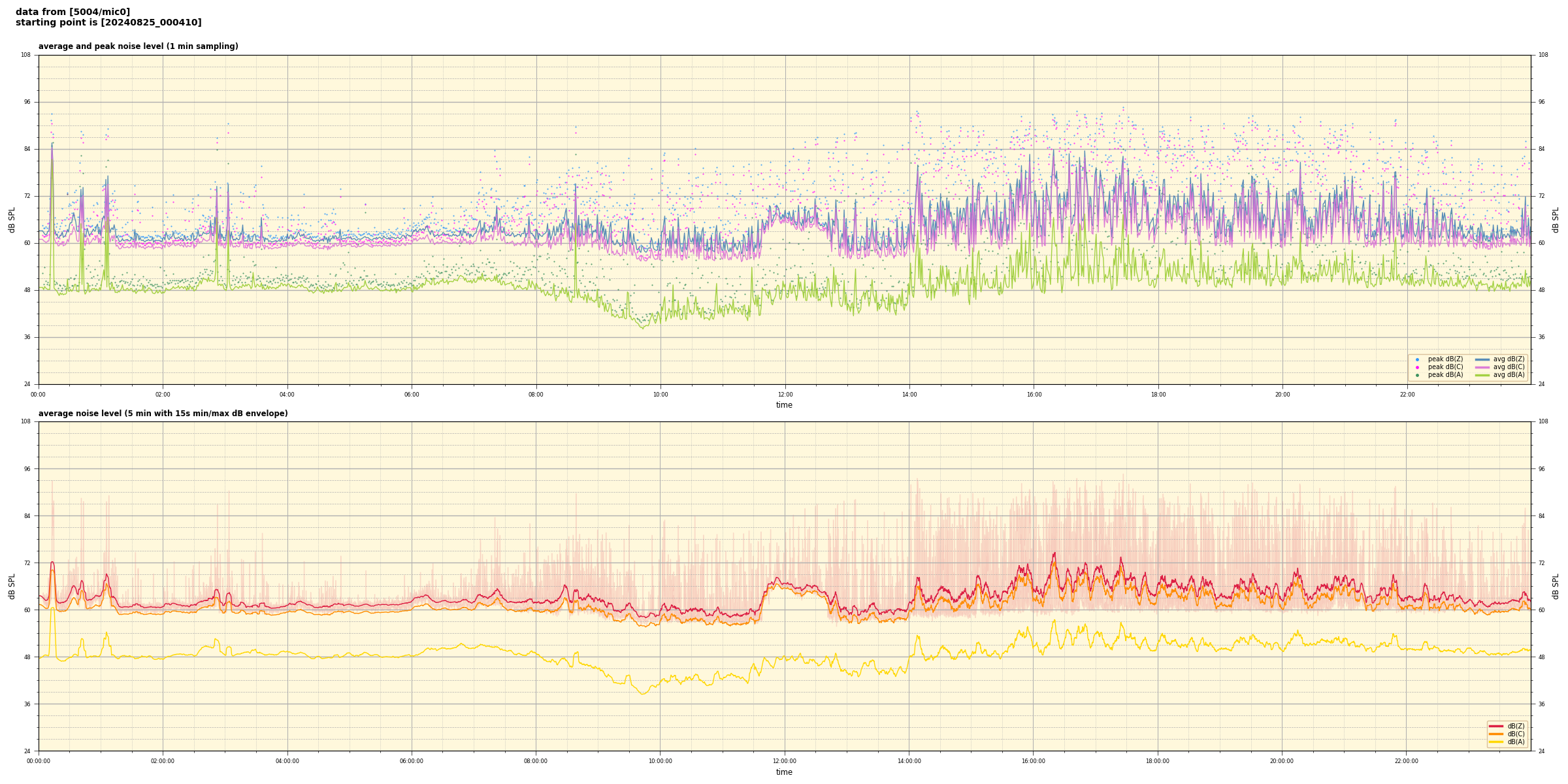Image resolution: width=1568 pixels, height=784 pixels.
Task: Click the 'data from [5004/mic0]' header text
Action: click(x=73, y=12)
